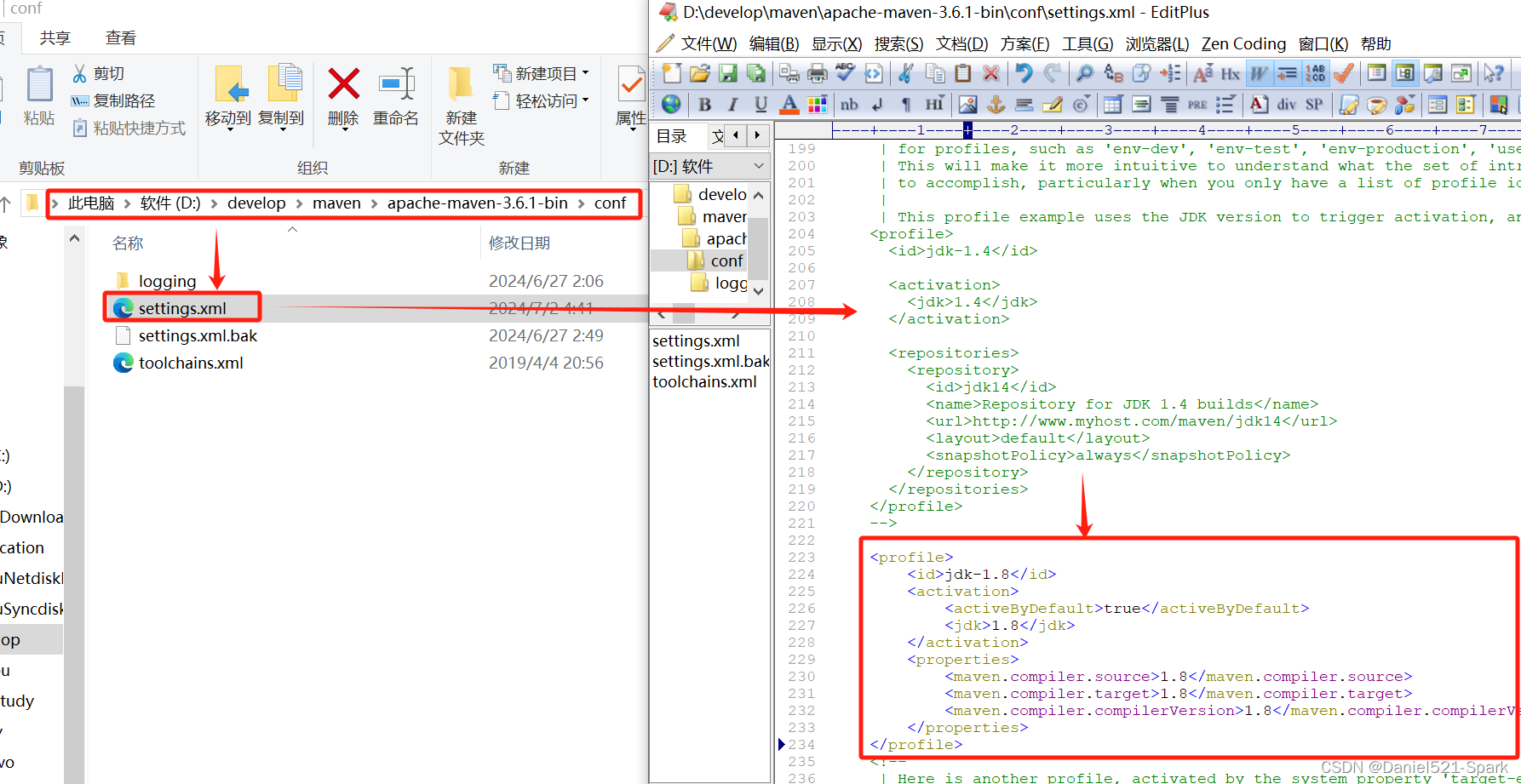Open the 搜索(S) menu in EditPlus
Image resolution: width=1521 pixels, height=784 pixels.
click(898, 43)
